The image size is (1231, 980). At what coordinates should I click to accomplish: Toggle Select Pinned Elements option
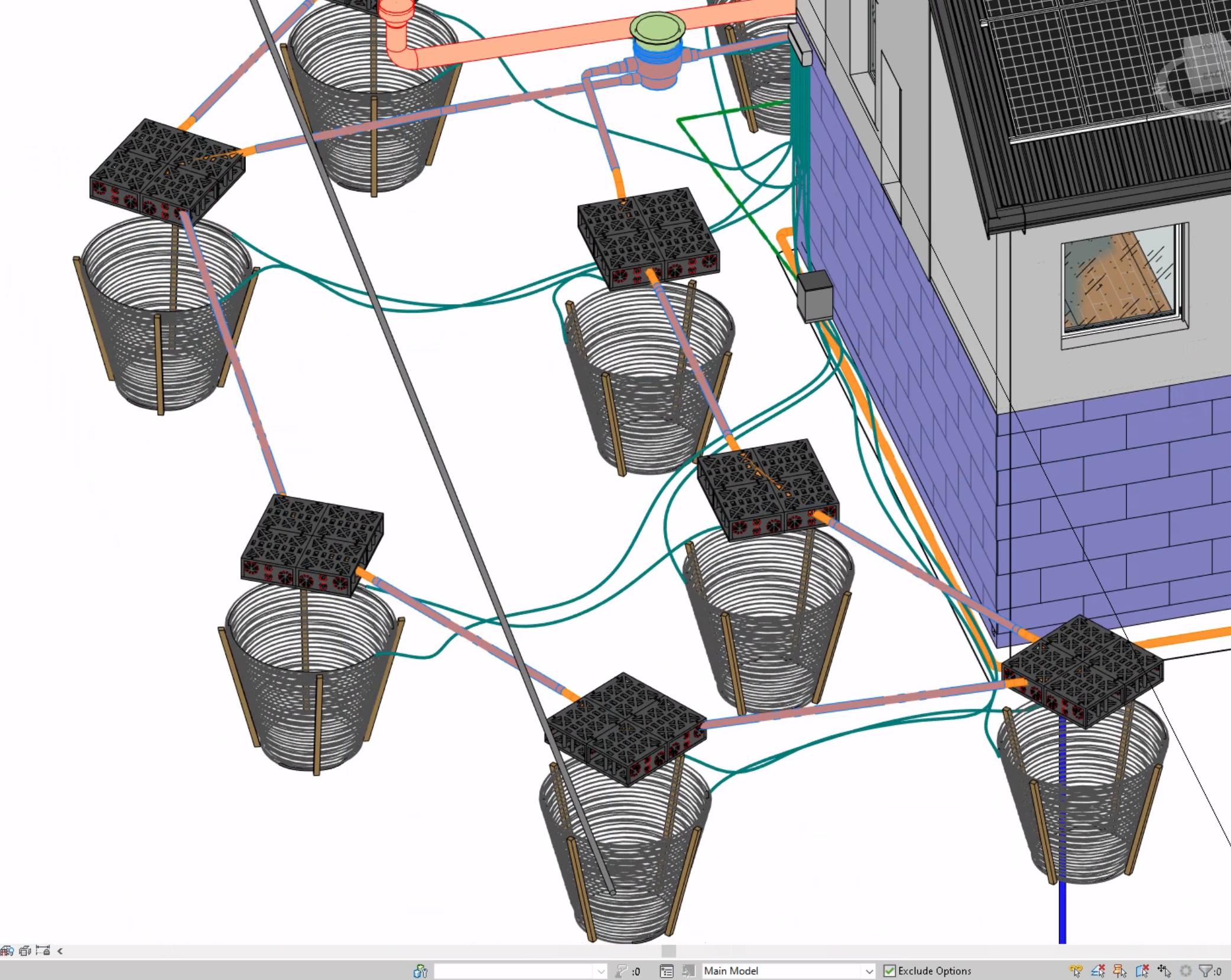click(1119, 971)
